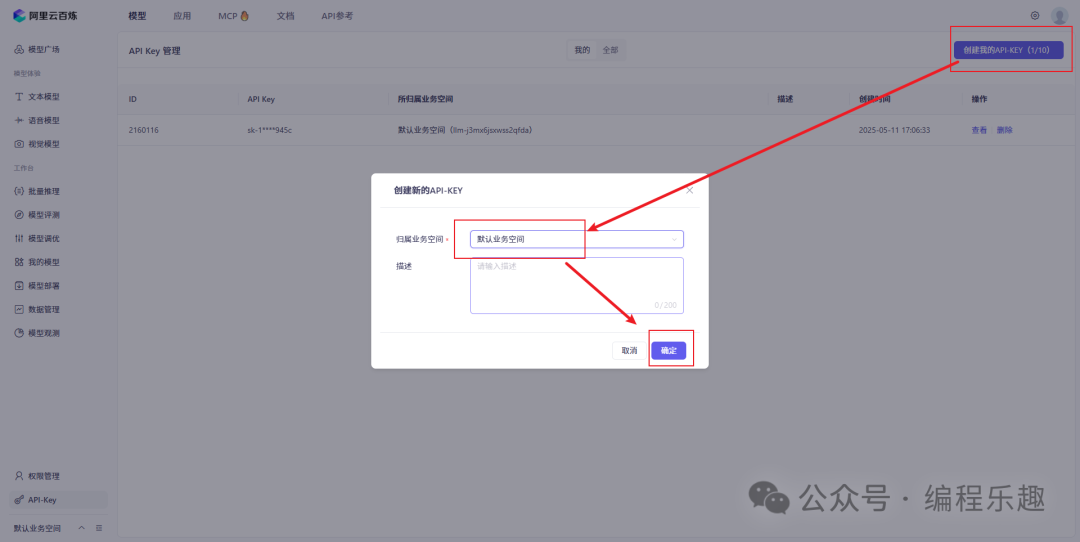The width and height of the screenshot is (1080, 542).
Task: Focus the 描述 text area
Action: click(577, 286)
